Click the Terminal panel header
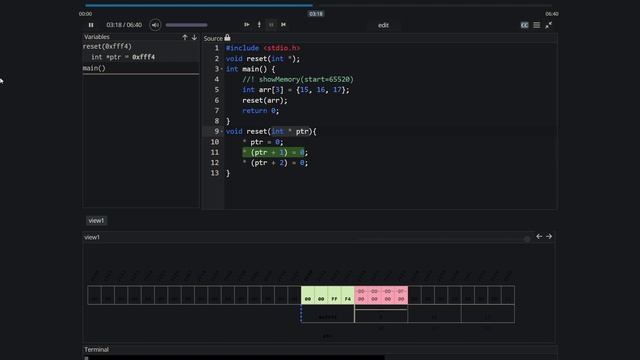 (x=96, y=349)
